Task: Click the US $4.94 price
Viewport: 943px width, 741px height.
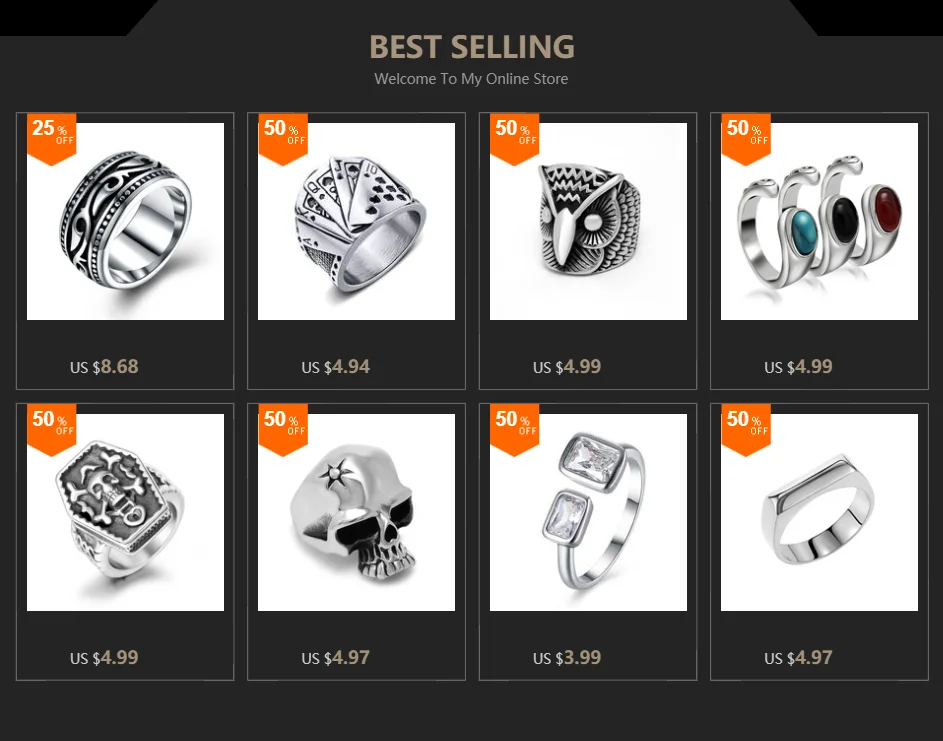Action: [336, 366]
